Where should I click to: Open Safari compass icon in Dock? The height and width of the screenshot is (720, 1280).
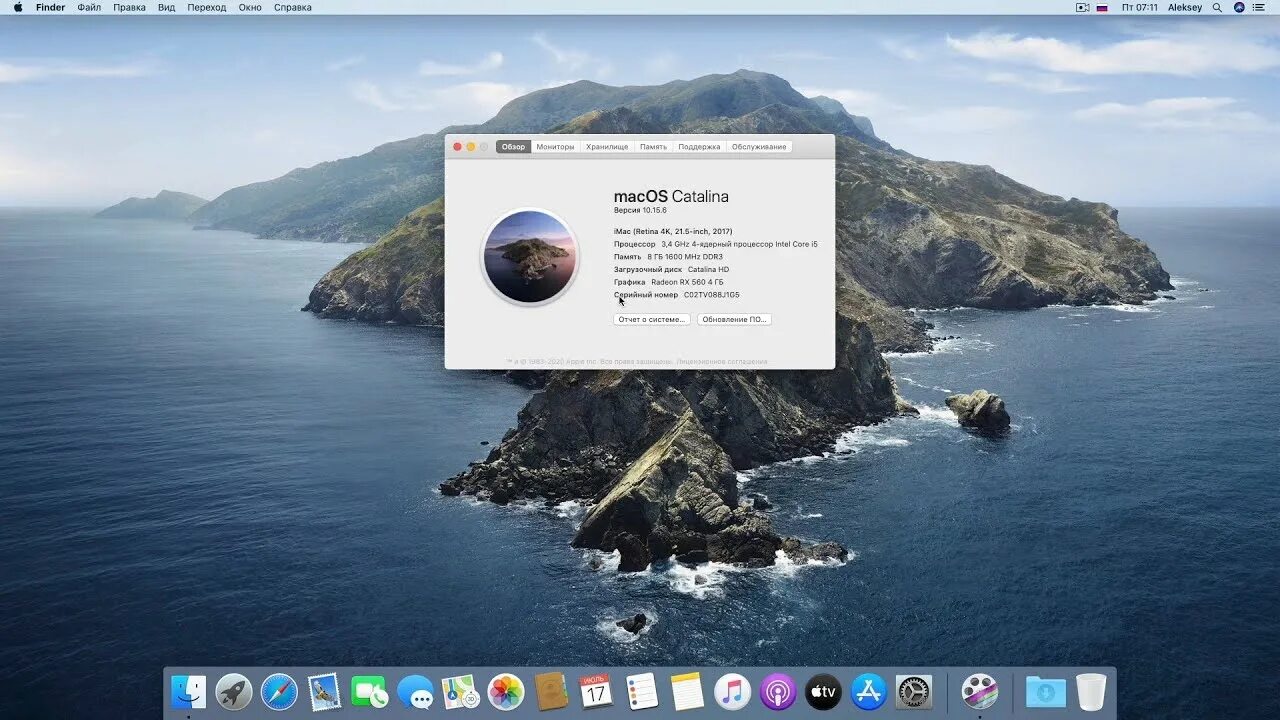pos(279,691)
